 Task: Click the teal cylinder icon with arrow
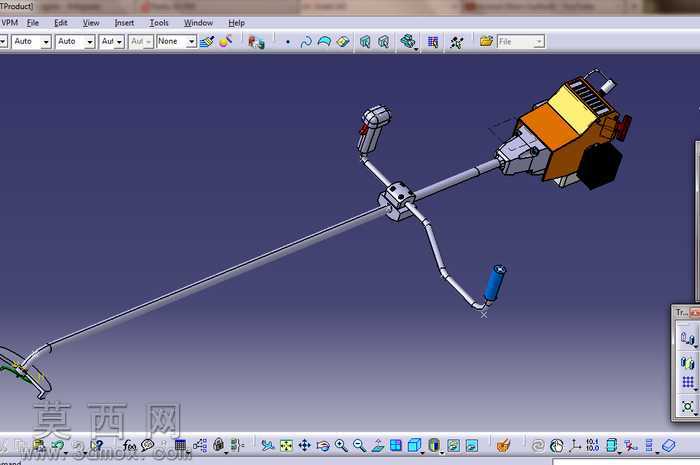(612, 445)
